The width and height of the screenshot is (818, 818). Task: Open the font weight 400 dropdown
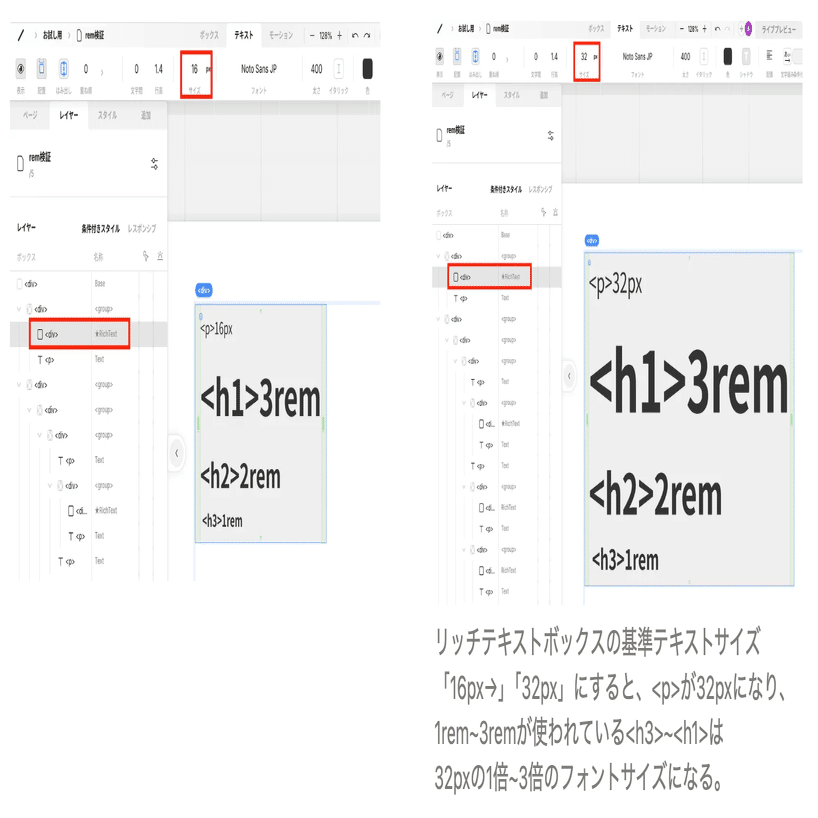coord(316,70)
